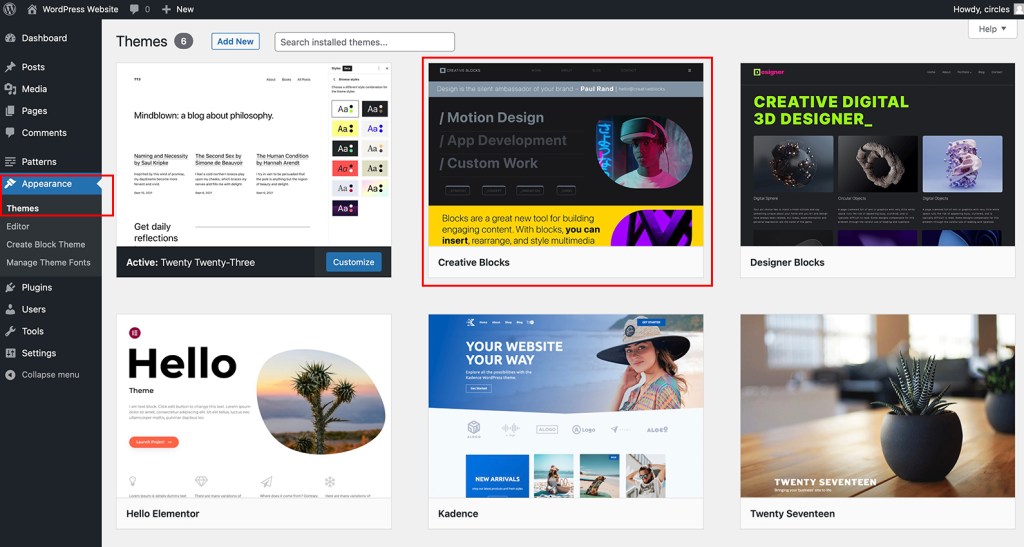Open the Tools menu label
This screenshot has width=1024, height=547.
[x=33, y=331]
